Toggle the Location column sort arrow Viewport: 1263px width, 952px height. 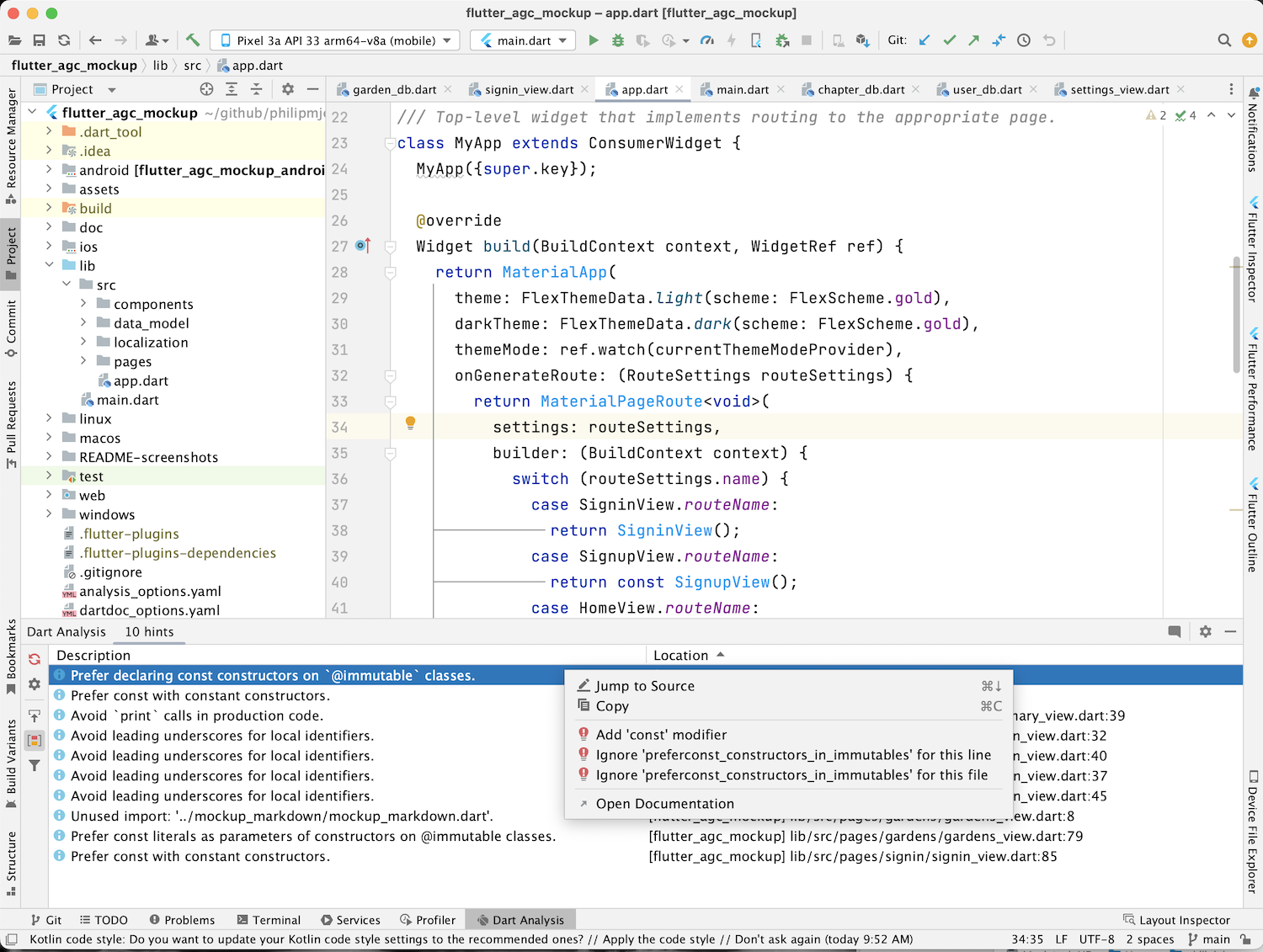click(721, 655)
